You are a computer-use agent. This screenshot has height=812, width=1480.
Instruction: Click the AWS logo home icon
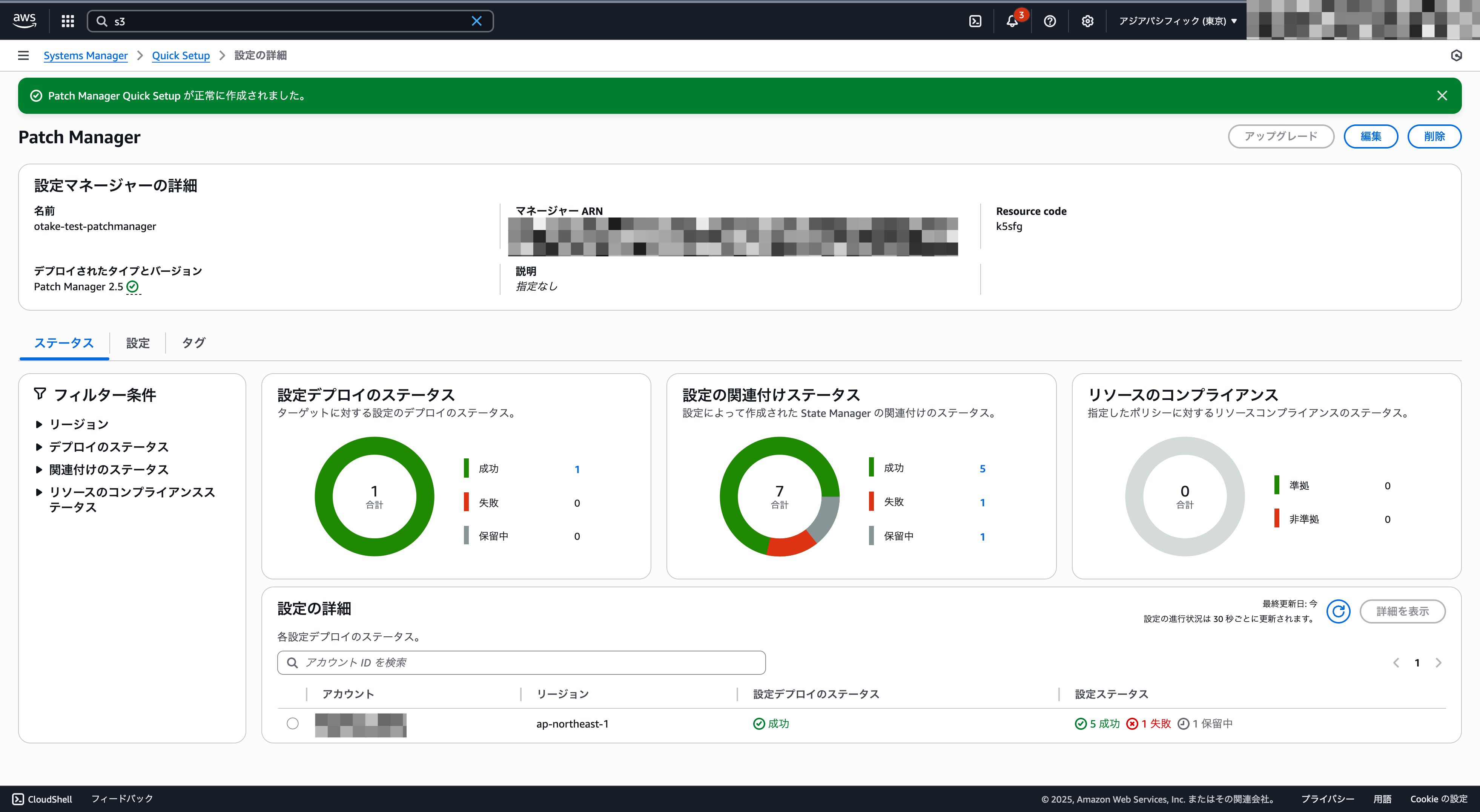pyautogui.click(x=24, y=21)
